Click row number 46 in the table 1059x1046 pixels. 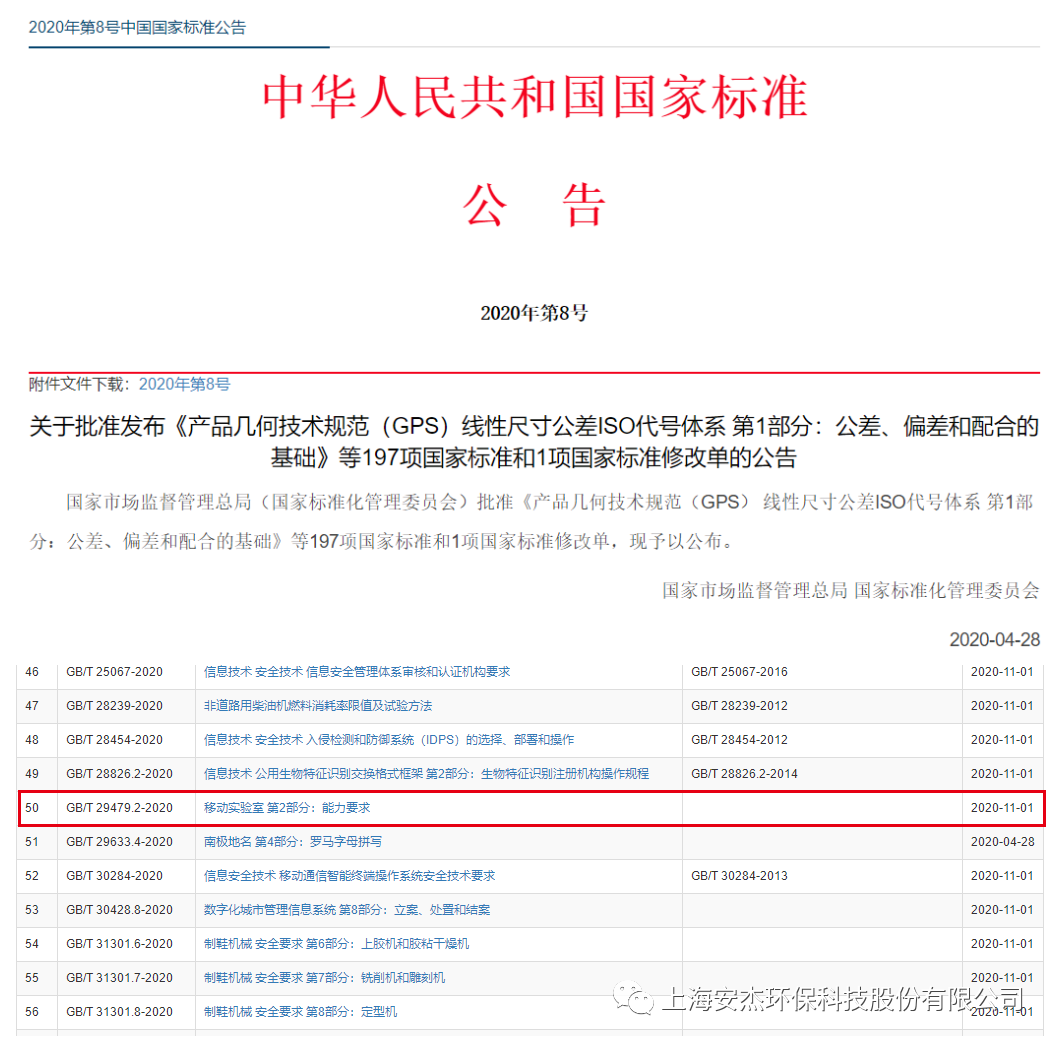[x=33, y=672]
